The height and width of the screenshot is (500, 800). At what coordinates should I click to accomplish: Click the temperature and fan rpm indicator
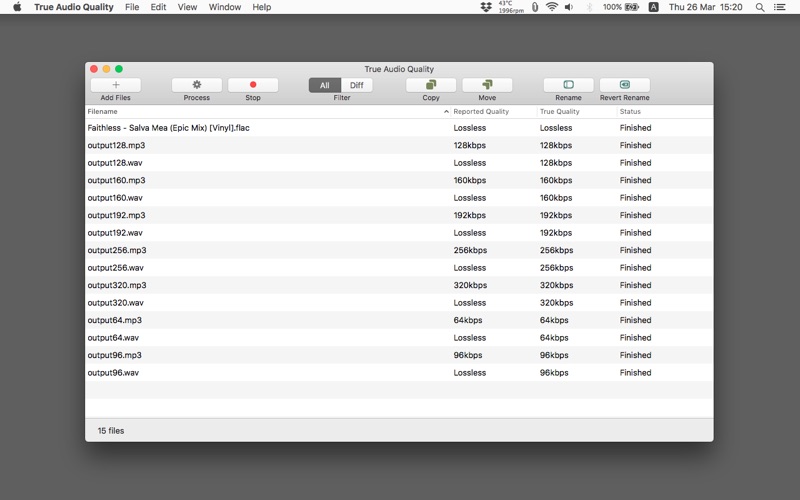511,7
